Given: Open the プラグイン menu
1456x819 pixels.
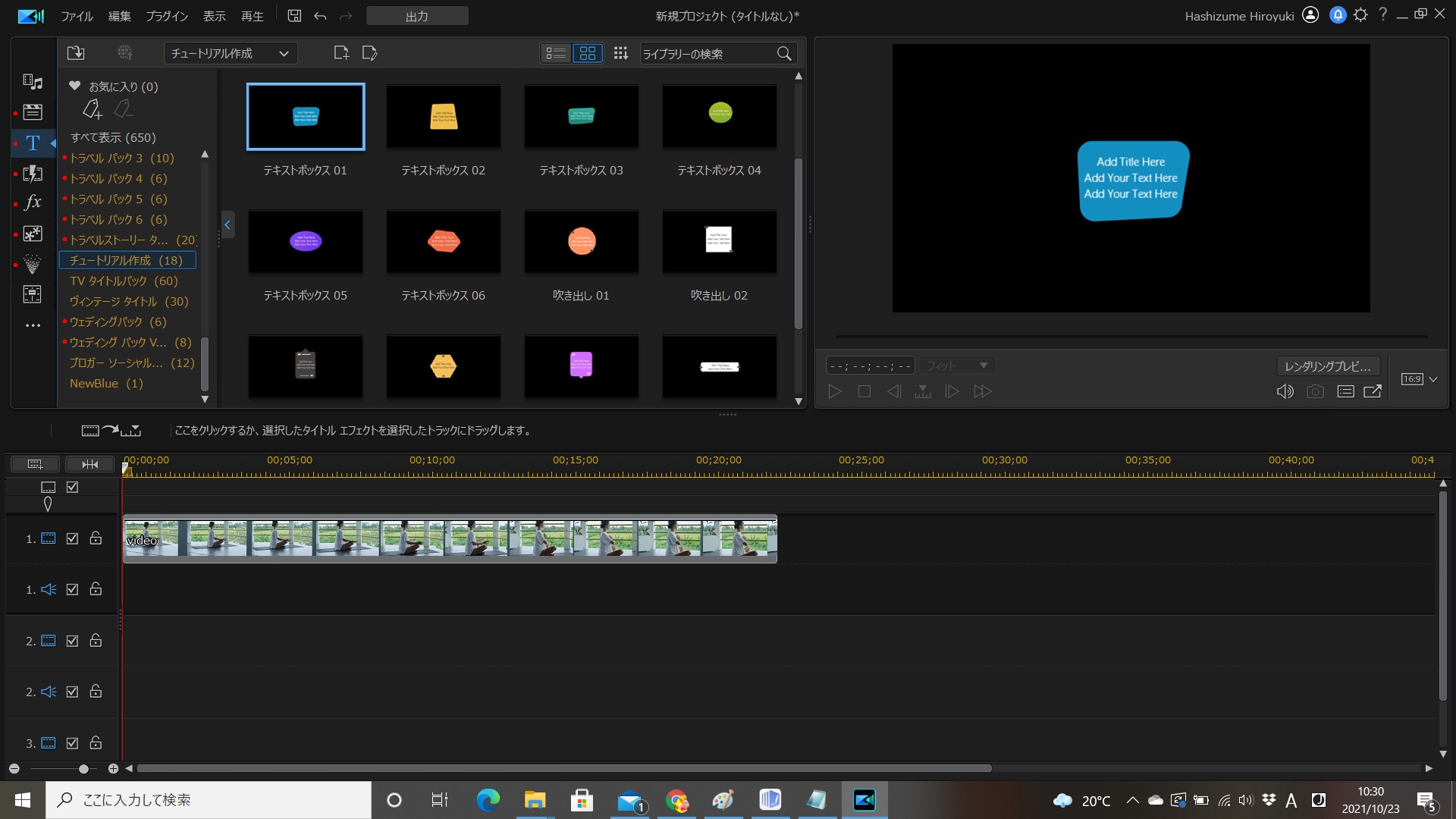Looking at the screenshot, I should point(166,16).
